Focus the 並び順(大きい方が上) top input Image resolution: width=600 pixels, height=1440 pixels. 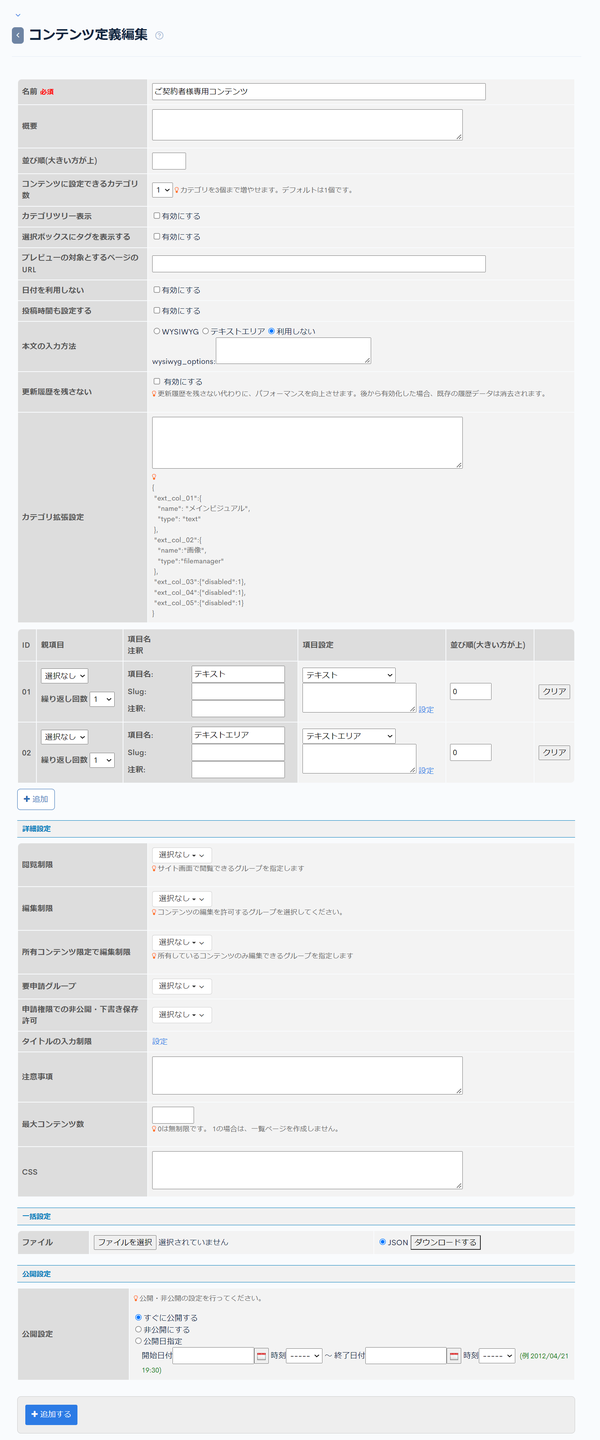coord(169,161)
